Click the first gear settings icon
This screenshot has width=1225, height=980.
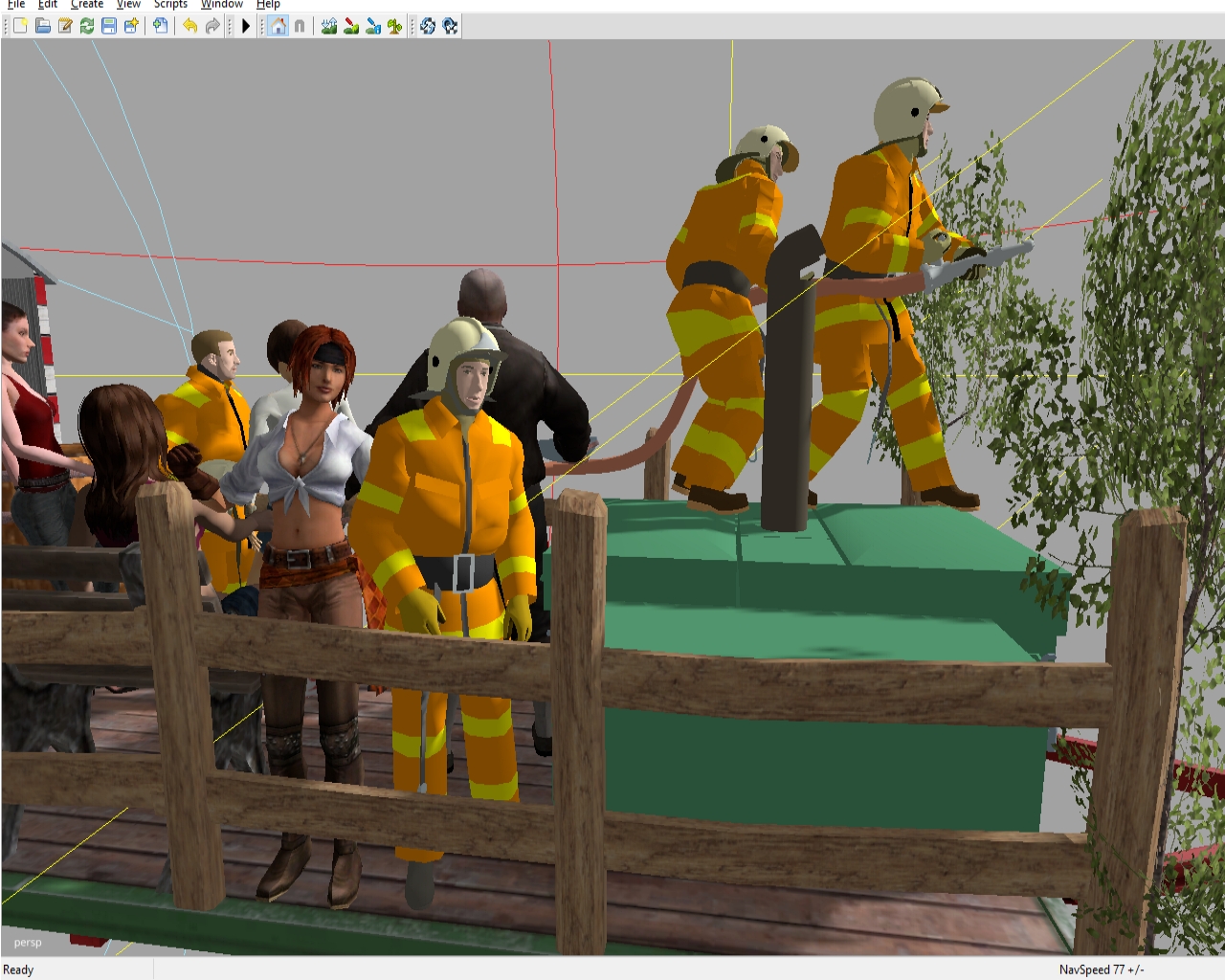point(428,26)
